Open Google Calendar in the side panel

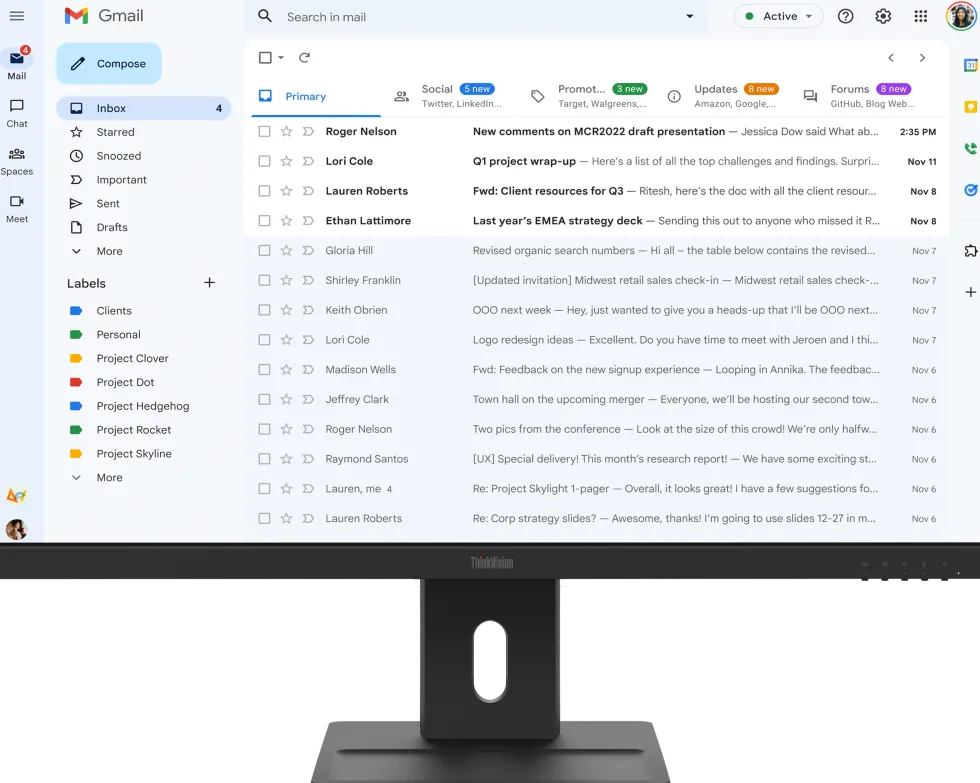(x=971, y=65)
